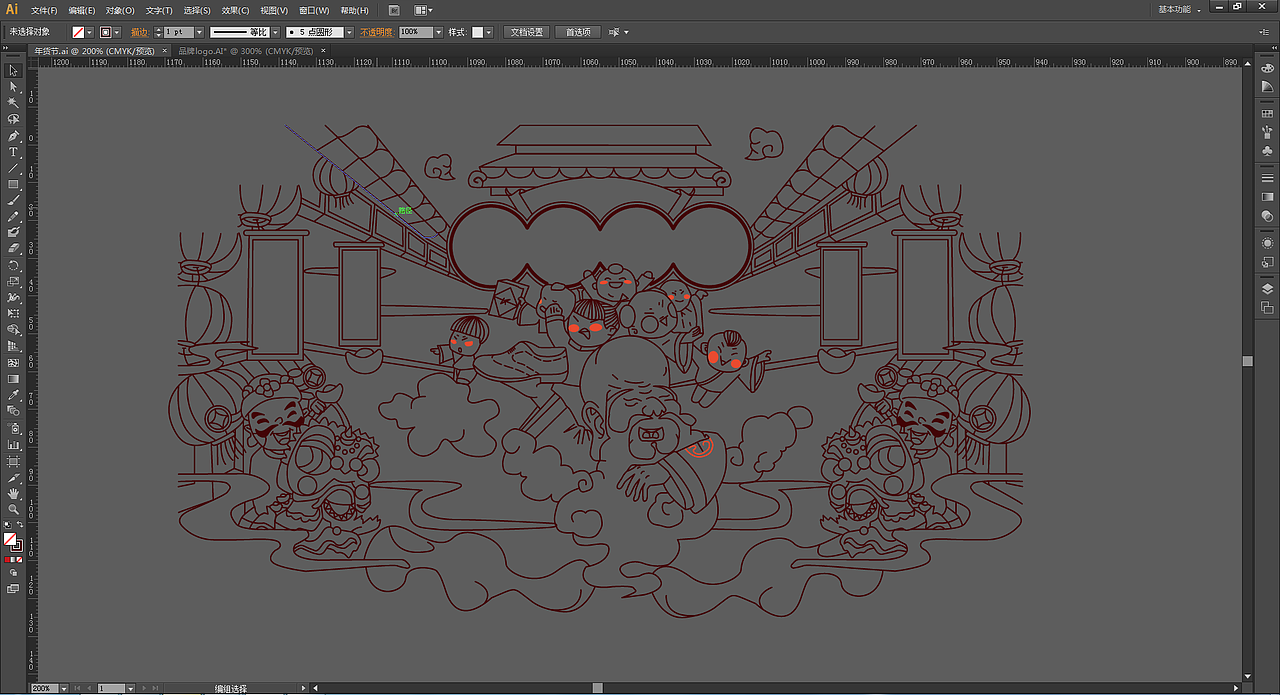
Task: Select the Pencil tool
Action: coord(13,216)
